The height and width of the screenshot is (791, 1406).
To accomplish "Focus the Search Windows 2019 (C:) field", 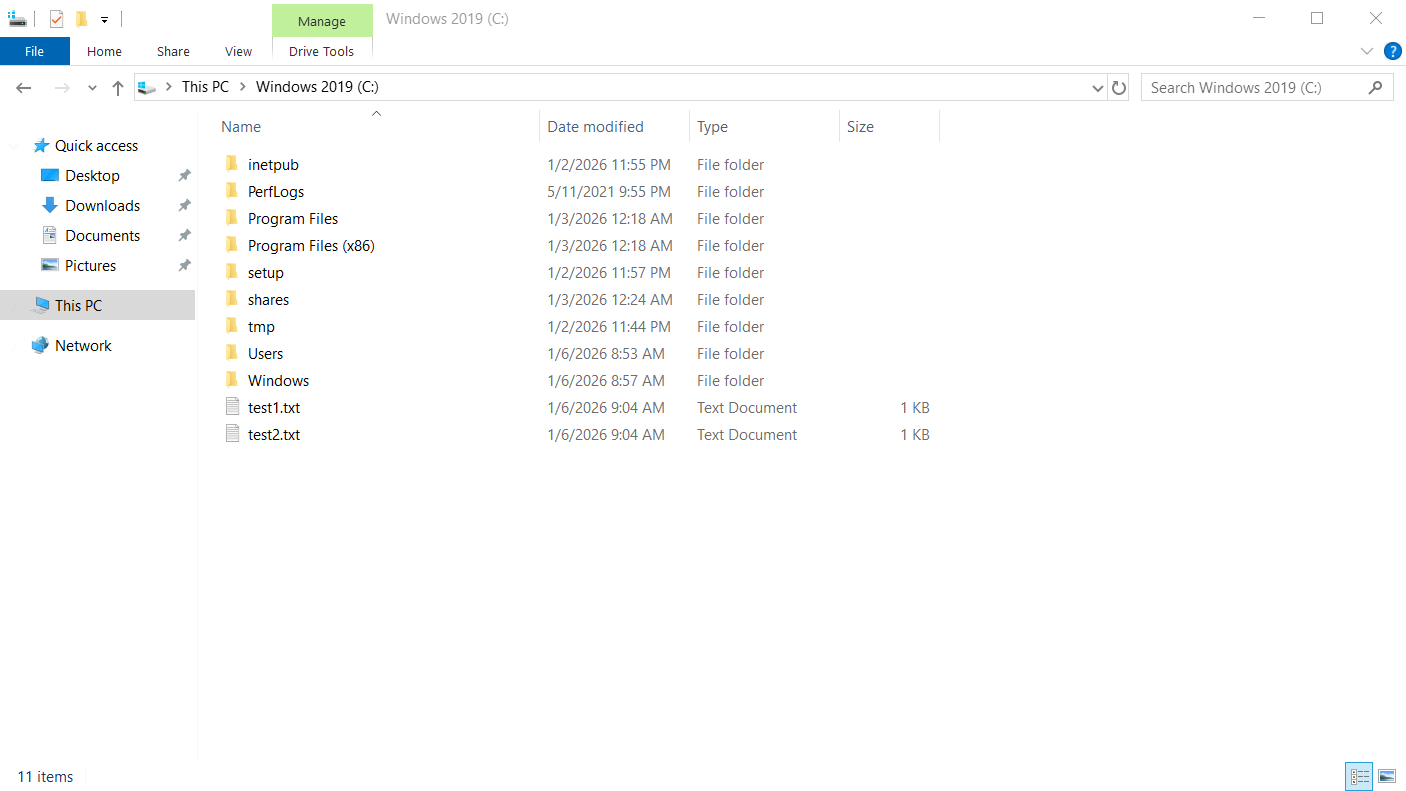I will 1267,88.
